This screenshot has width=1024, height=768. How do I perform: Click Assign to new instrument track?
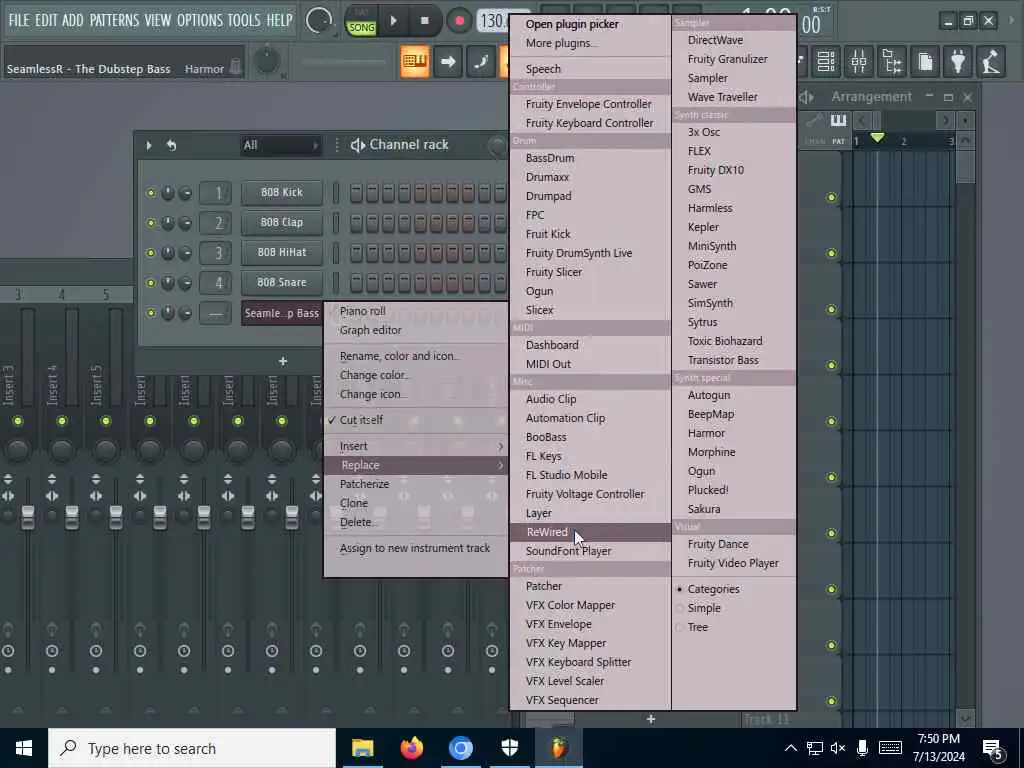tap(415, 549)
